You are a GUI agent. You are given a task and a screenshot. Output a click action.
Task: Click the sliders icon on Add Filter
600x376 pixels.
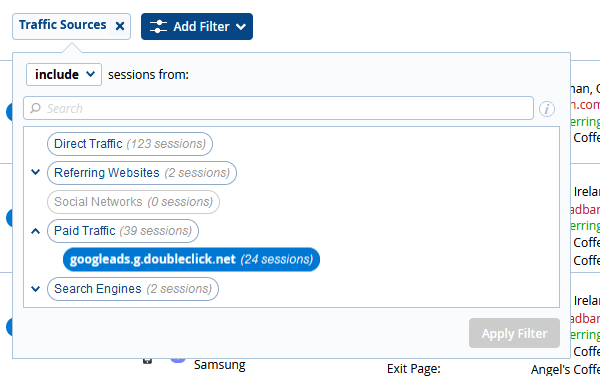158,26
